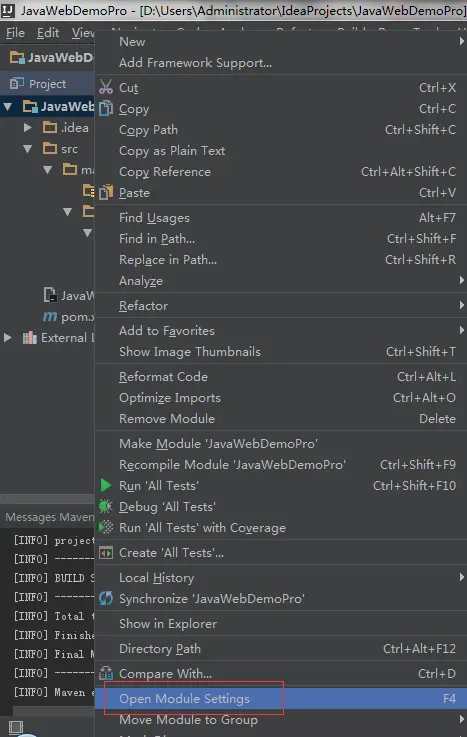Click Create 'All Tests' configuration icon
This screenshot has width=467, height=737.
106,553
